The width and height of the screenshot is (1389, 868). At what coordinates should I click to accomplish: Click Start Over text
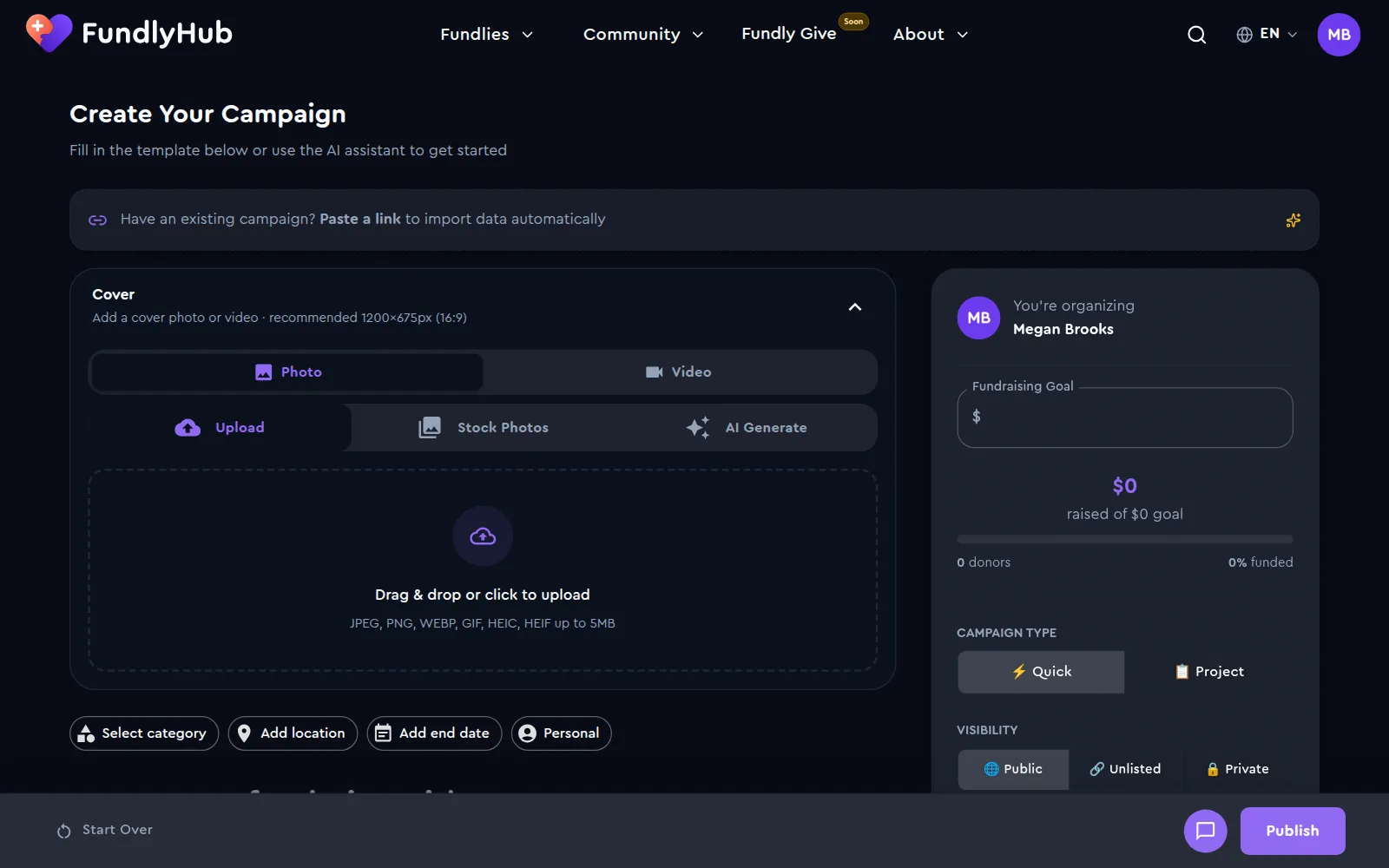pos(117,830)
